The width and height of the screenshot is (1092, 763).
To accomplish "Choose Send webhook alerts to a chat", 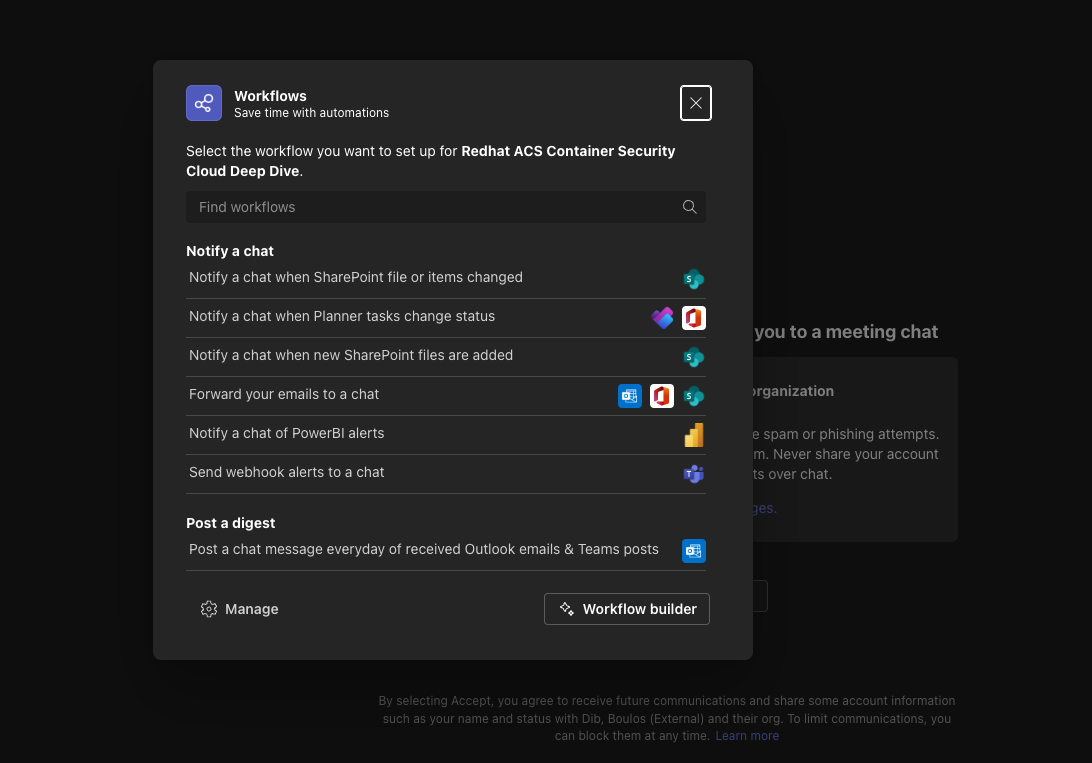I will coord(287,472).
